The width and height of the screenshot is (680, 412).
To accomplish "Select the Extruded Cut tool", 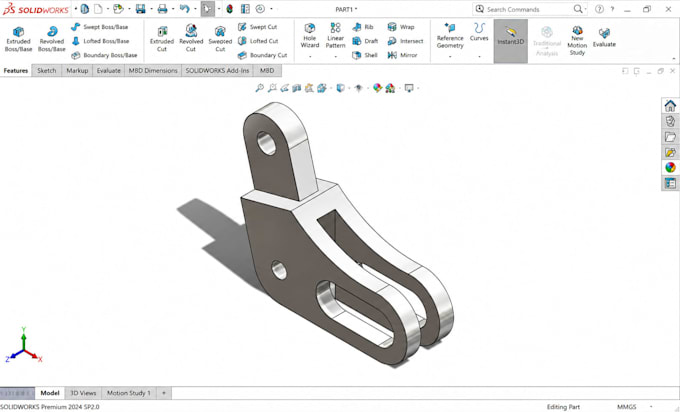I will point(162,39).
